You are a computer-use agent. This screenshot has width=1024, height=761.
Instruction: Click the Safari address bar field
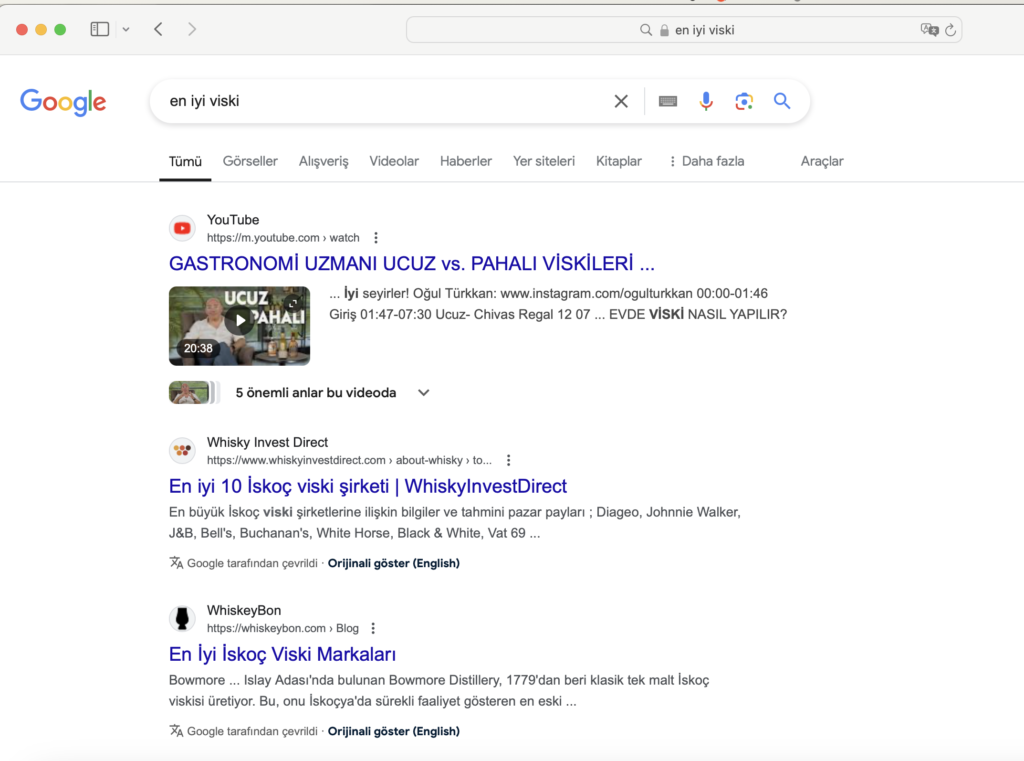coord(684,30)
